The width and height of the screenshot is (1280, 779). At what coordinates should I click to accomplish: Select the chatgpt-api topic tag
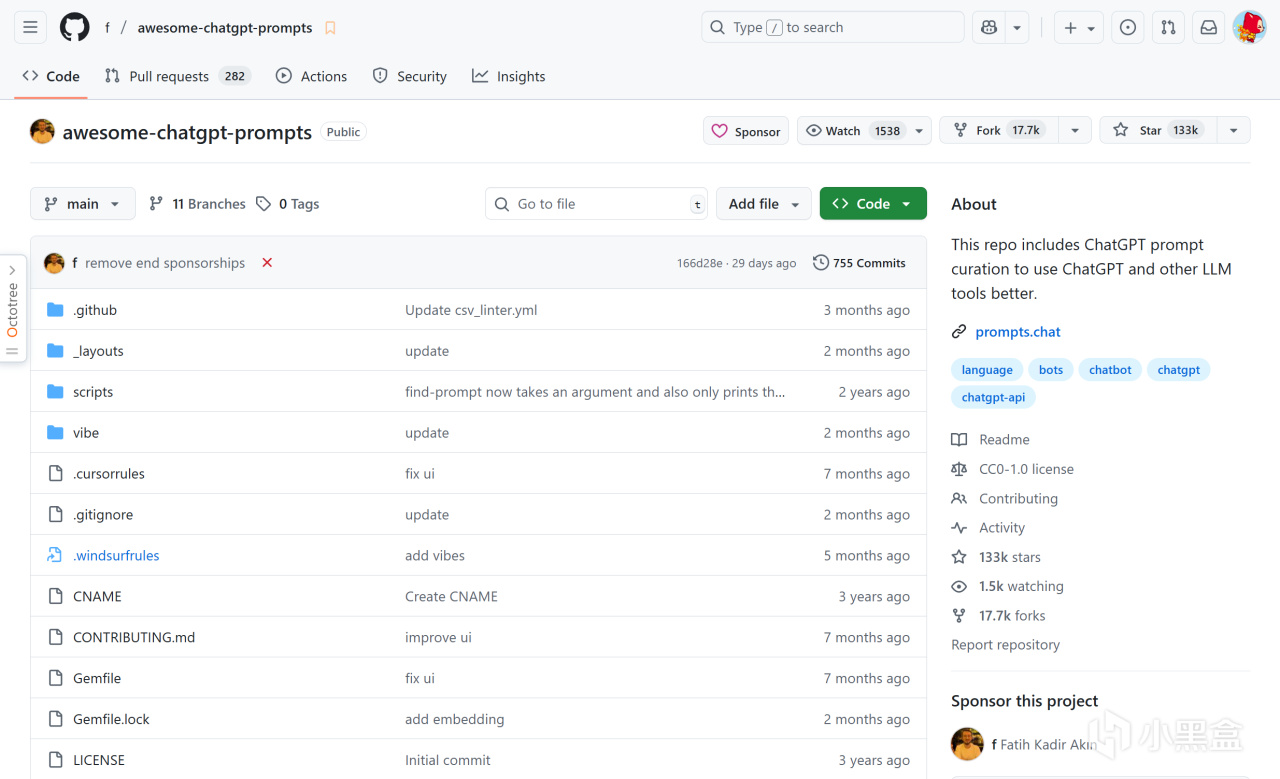tap(993, 397)
